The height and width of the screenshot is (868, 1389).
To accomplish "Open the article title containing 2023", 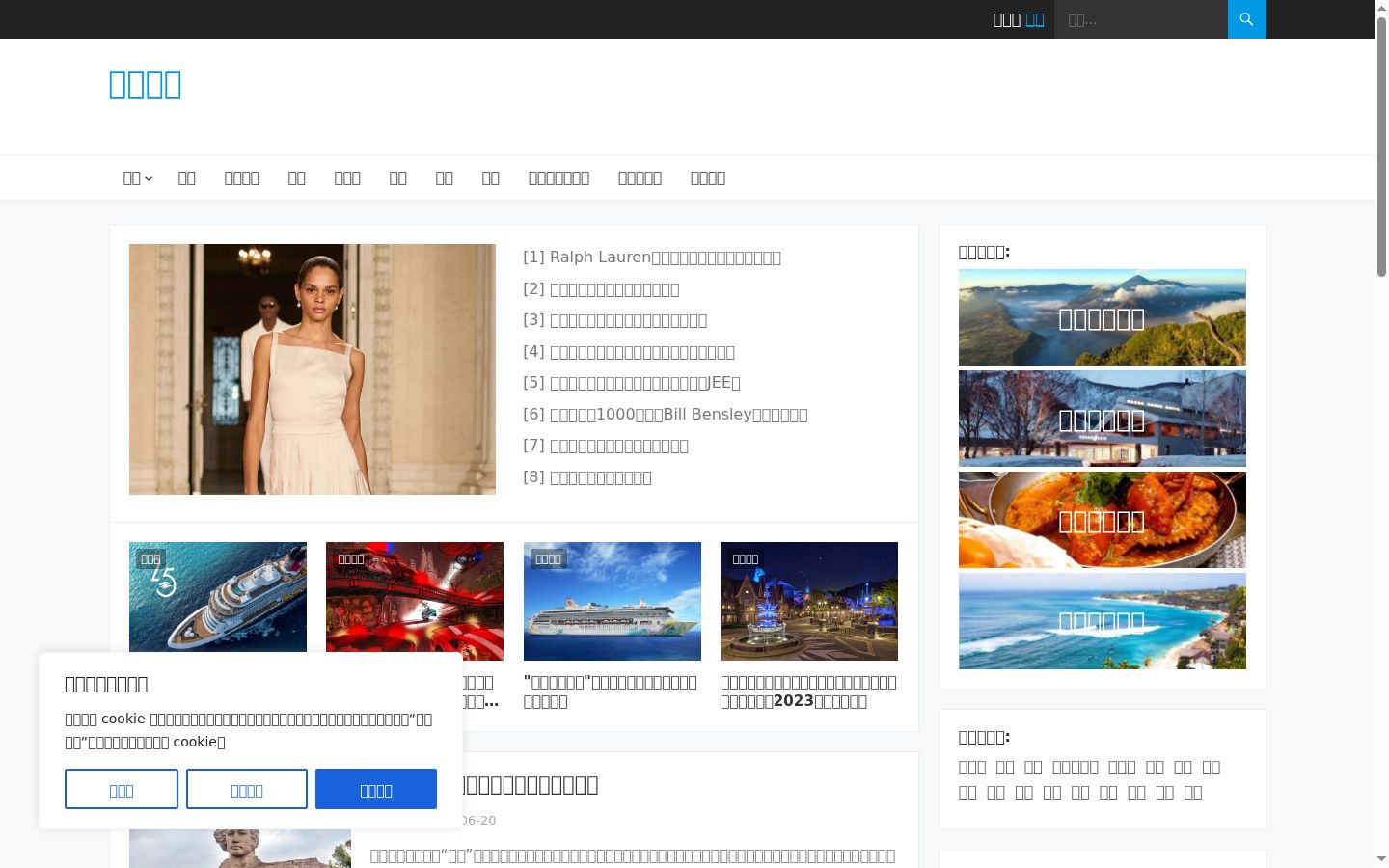I will point(808,692).
